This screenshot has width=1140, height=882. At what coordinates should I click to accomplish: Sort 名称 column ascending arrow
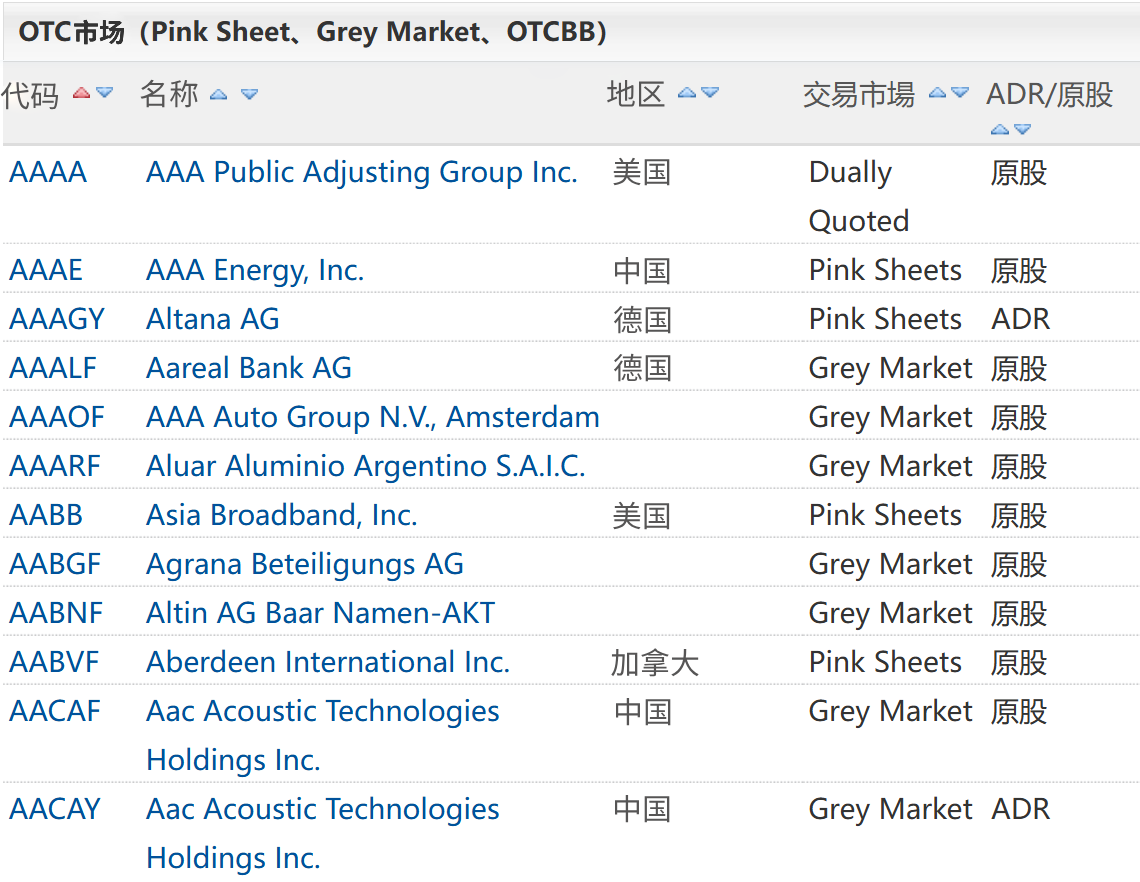point(218,95)
